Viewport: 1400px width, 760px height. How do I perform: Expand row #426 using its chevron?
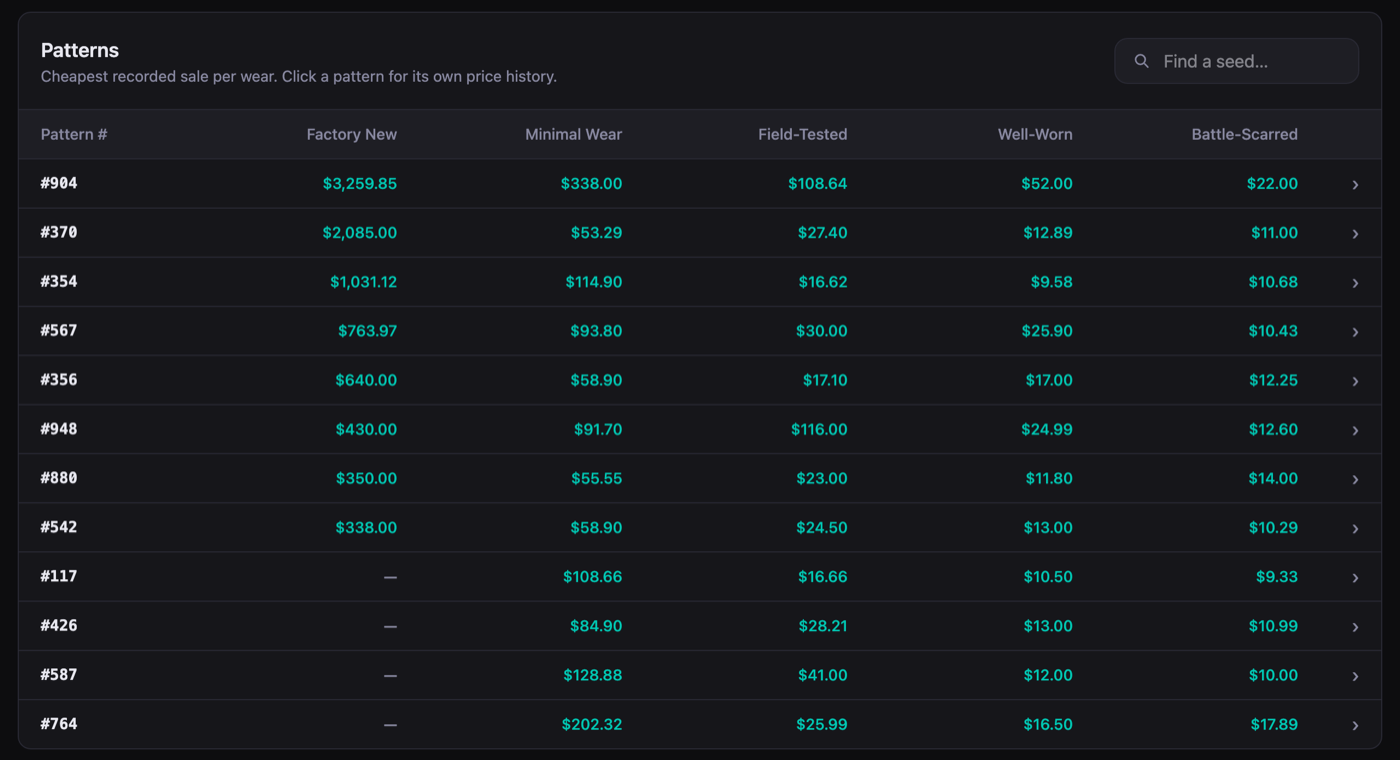pos(1355,627)
